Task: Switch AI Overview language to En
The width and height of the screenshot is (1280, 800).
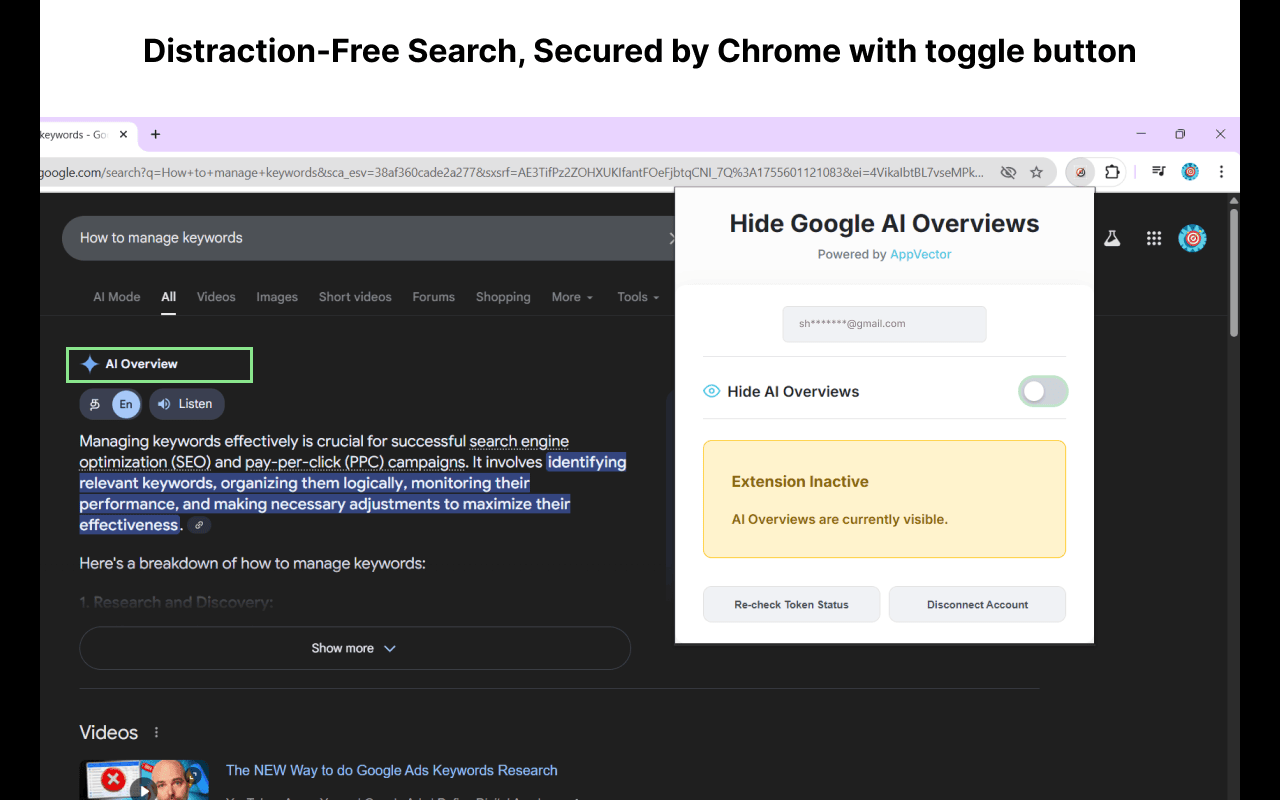Action: point(125,404)
